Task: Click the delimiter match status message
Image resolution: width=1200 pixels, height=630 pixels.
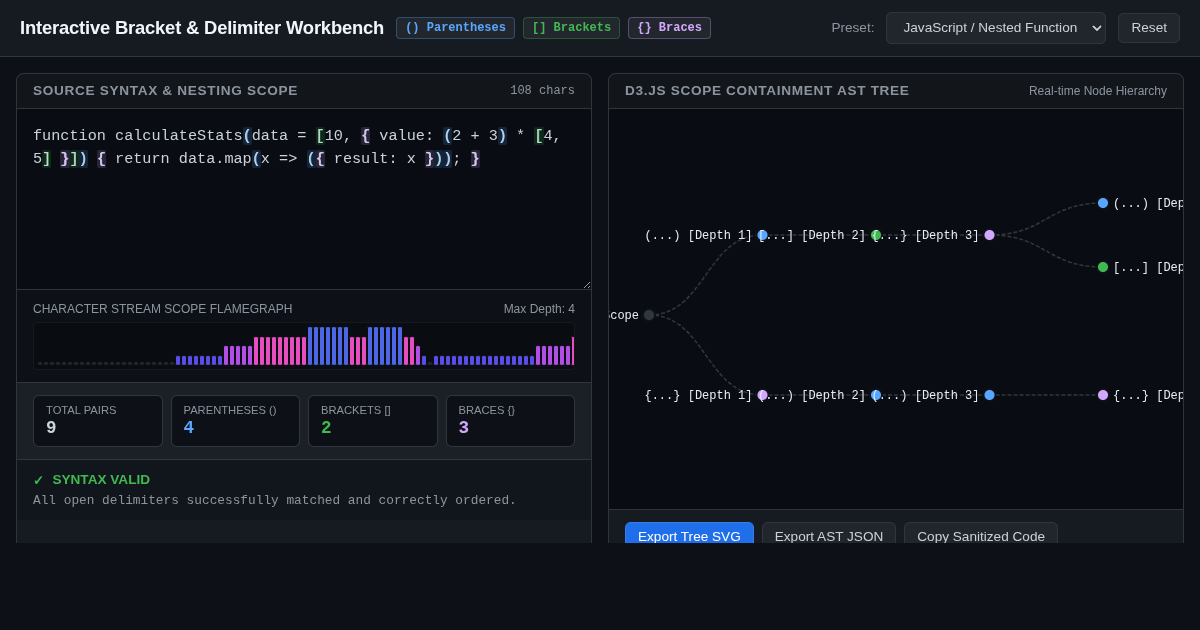Action: tap(275, 501)
